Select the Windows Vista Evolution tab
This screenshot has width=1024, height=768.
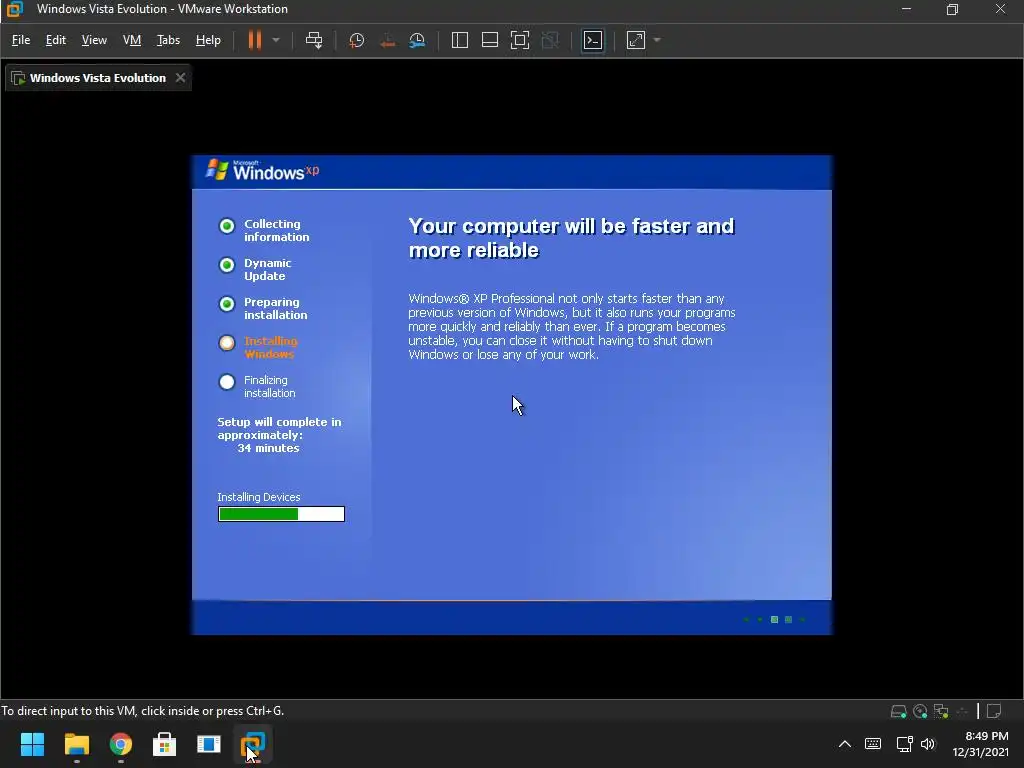coord(98,78)
